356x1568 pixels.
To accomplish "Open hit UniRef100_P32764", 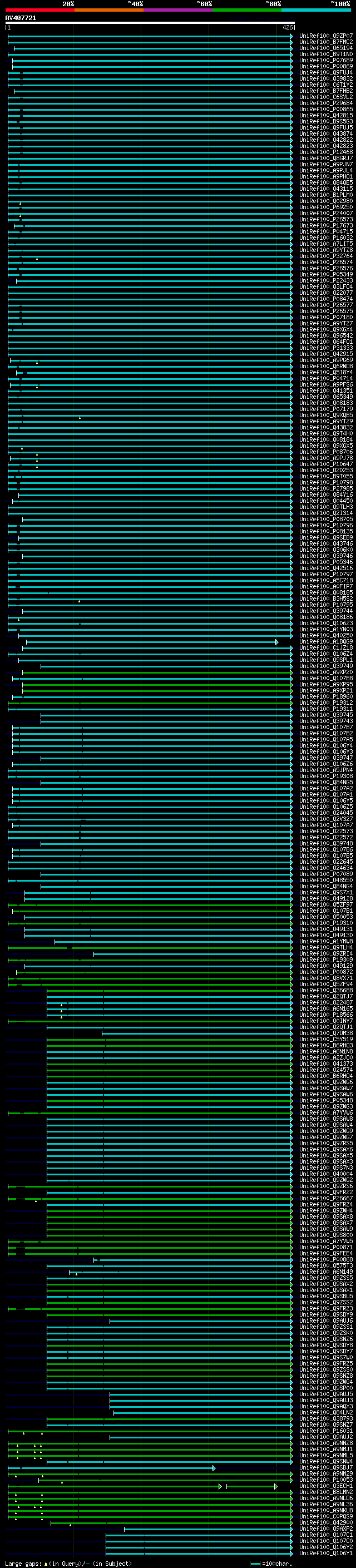I will point(326,256).
